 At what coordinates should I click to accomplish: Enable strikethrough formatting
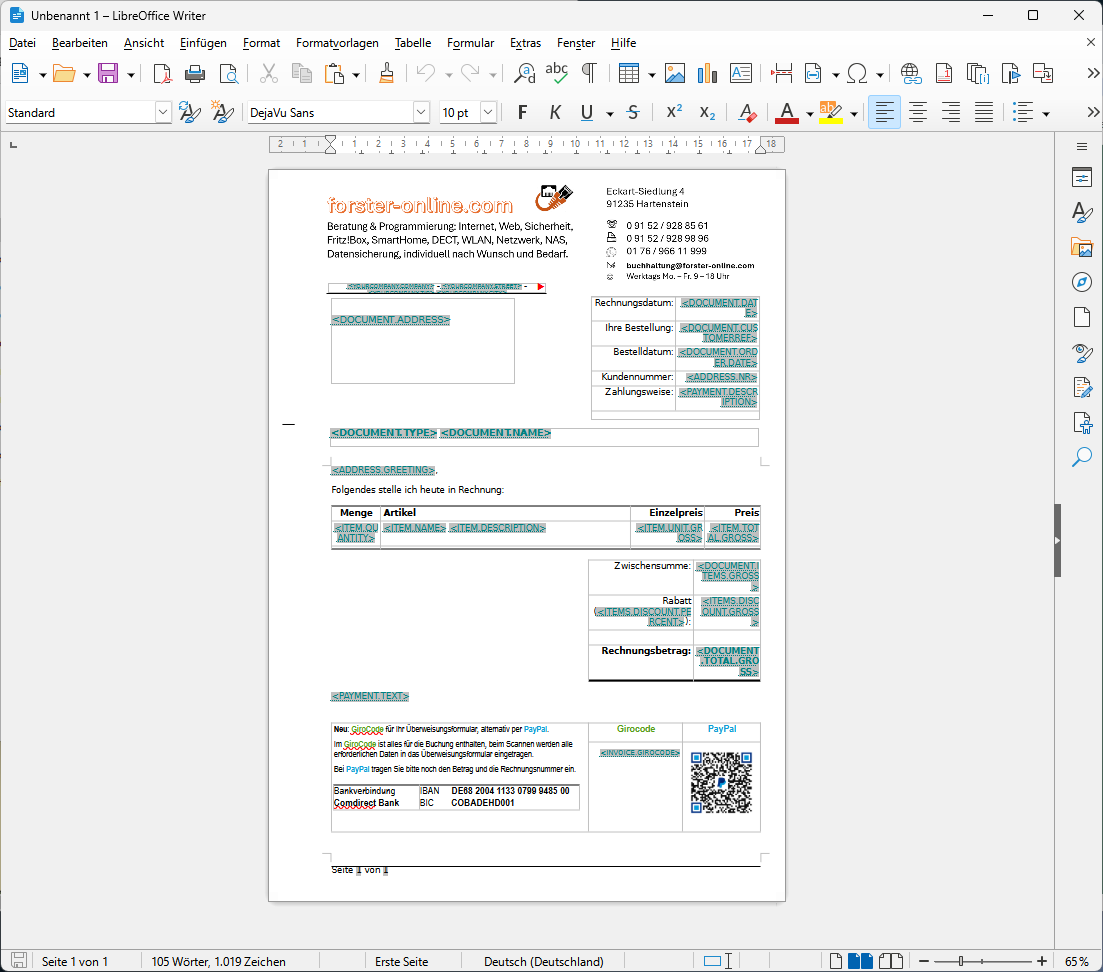click(x=632, y=112)
